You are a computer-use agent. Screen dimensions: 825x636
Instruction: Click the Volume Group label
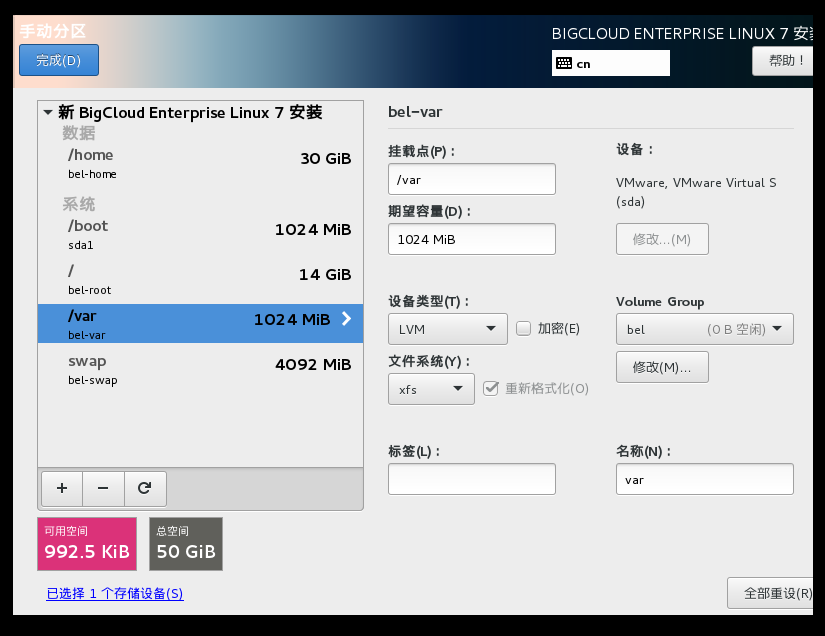pyautogui.click(x=660, y=301)
